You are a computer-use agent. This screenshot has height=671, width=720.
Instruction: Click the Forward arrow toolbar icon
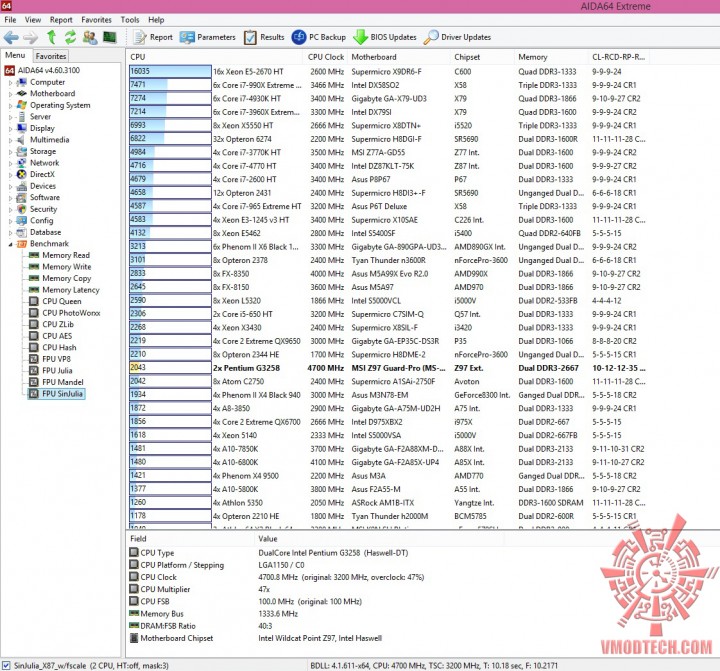pyautogui.click(x=30, y=37)
